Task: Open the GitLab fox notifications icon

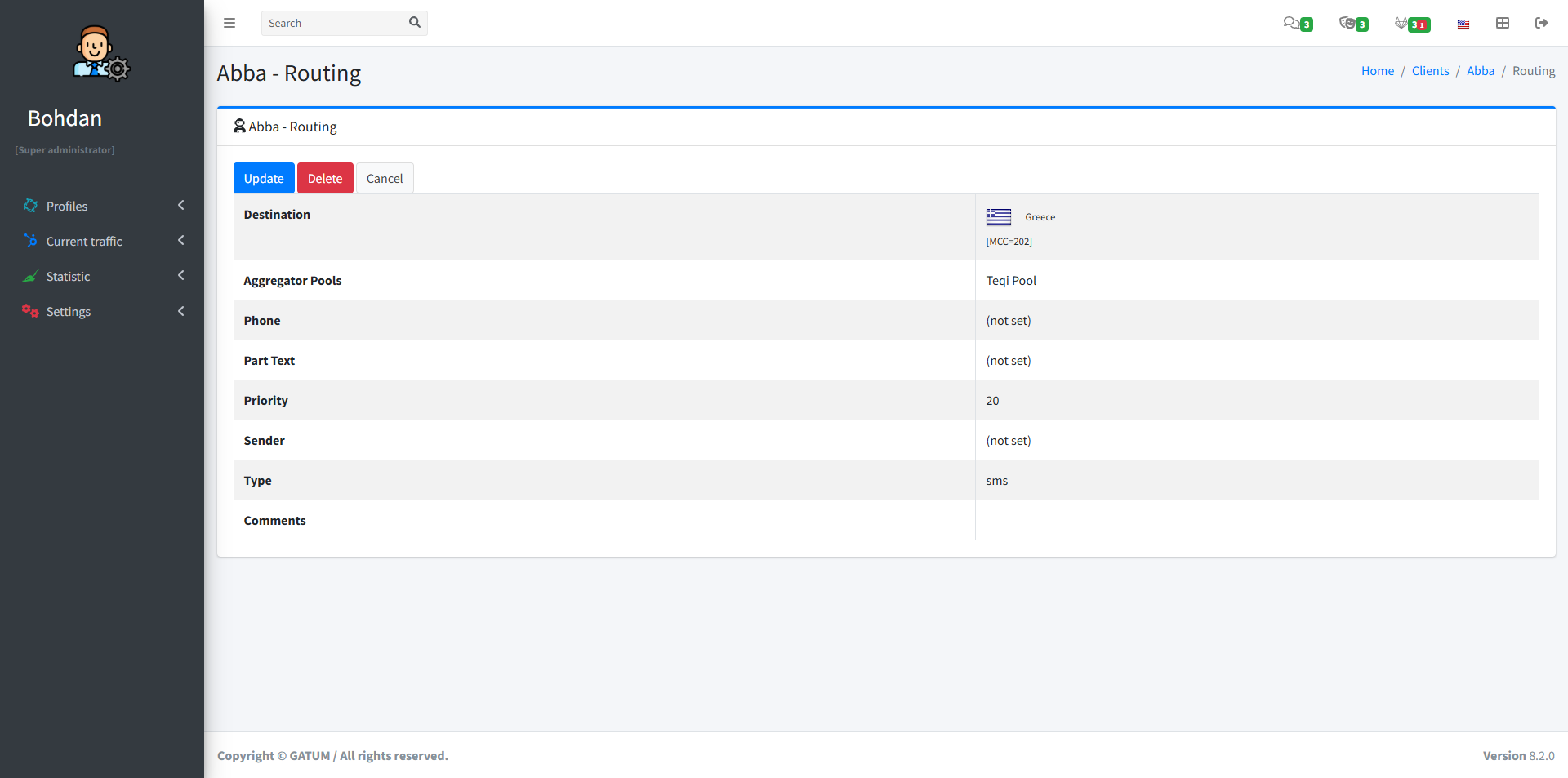Action: 1402,23
